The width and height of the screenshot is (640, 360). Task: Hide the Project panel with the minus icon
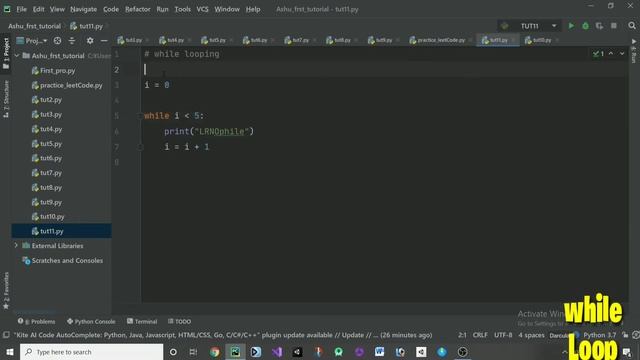coord(104,40)
